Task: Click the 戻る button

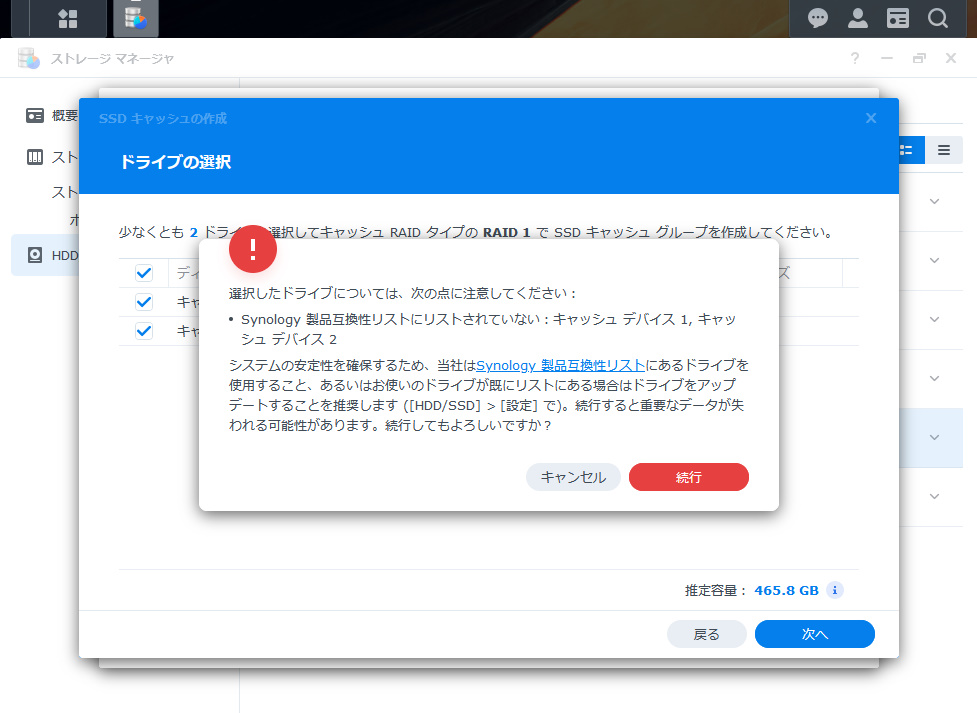Action: (707, 634)
